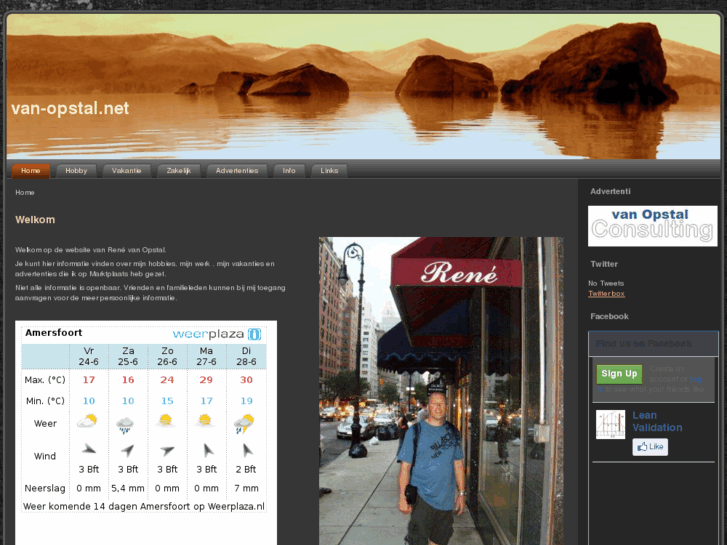Viewport: 727px width, 545px height.
Task: Open the Hobby navigation tab
Action: coord(76,171)
